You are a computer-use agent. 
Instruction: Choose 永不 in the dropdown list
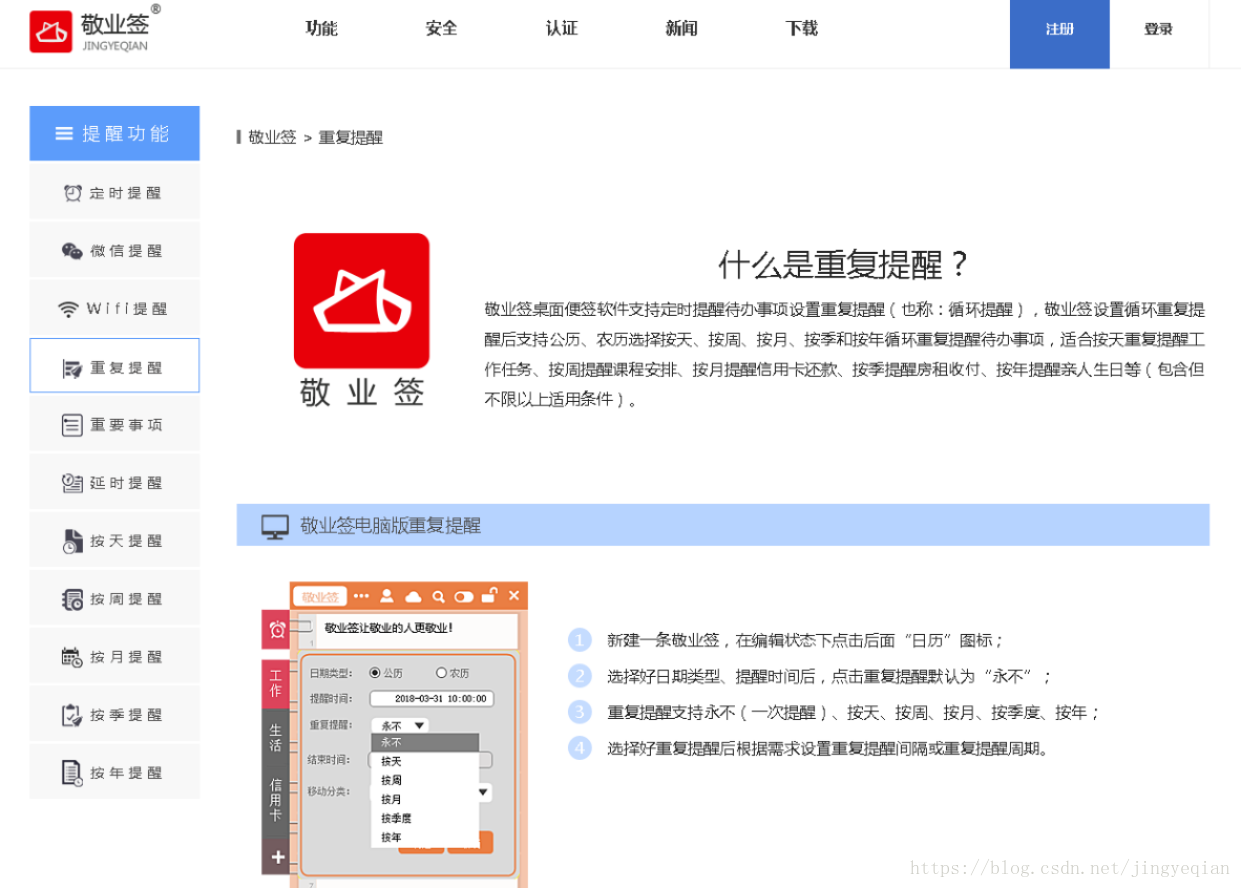(425, 743)
